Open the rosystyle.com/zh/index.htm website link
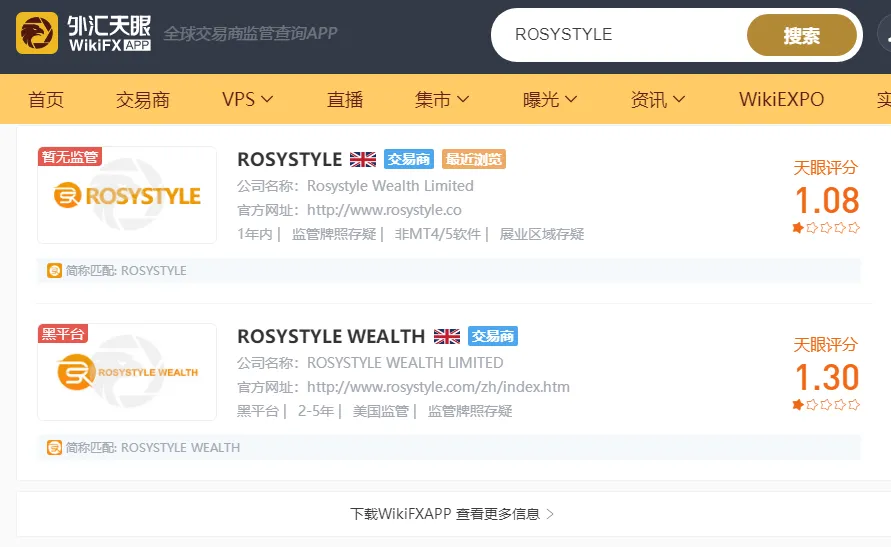Viewport: 891px width, 547px height. 438,387
